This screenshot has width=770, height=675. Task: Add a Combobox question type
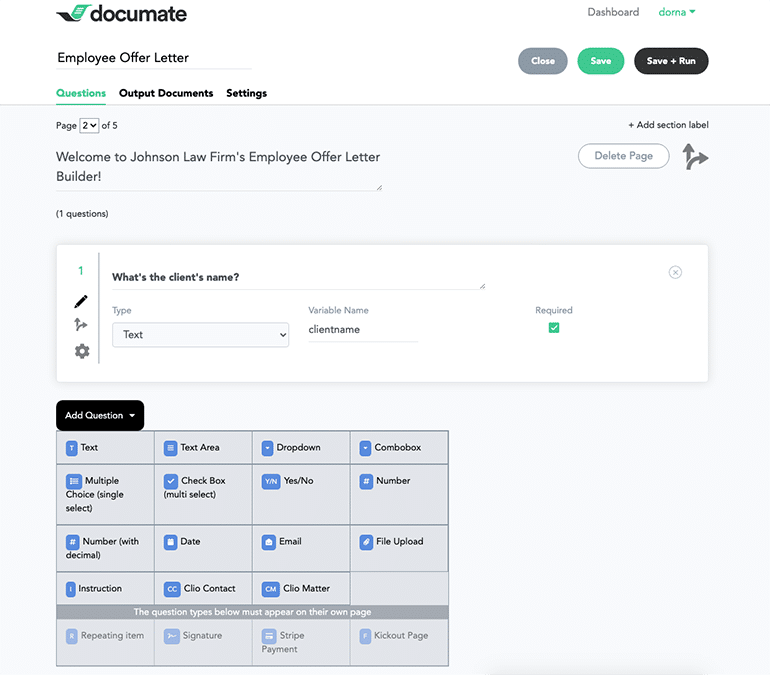tap(399, 447)
